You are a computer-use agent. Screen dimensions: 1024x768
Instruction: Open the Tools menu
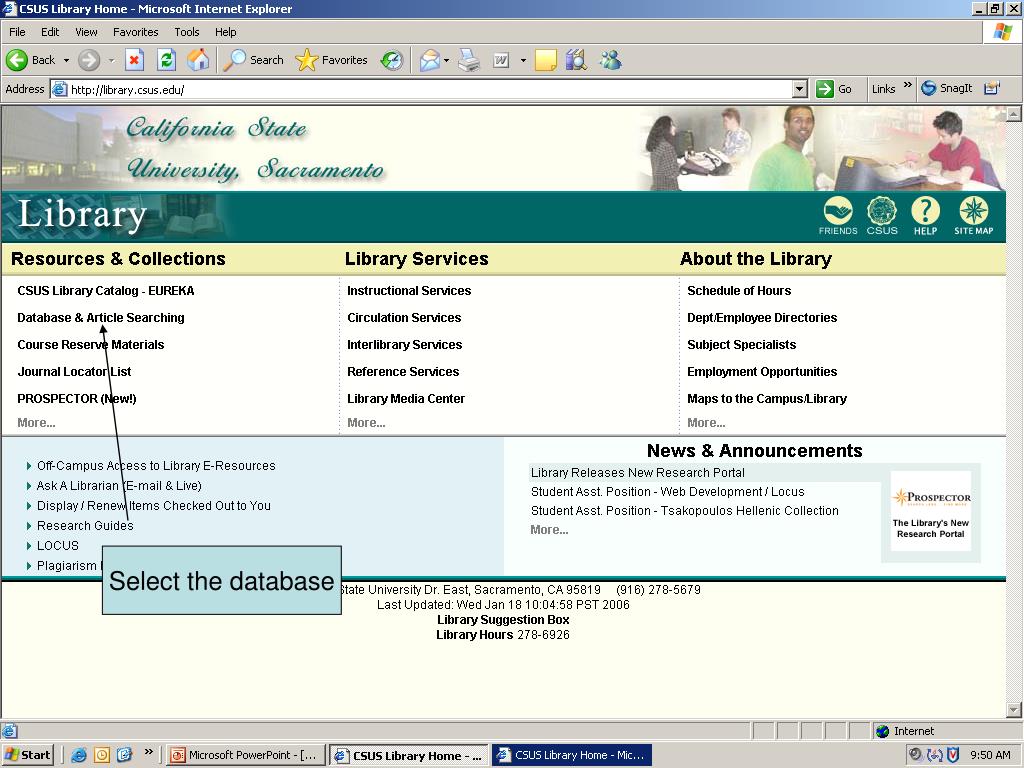tap(187, 32)
